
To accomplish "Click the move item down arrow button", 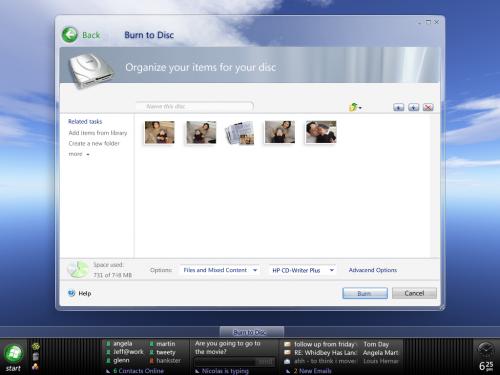I will [x=413, y=107].
